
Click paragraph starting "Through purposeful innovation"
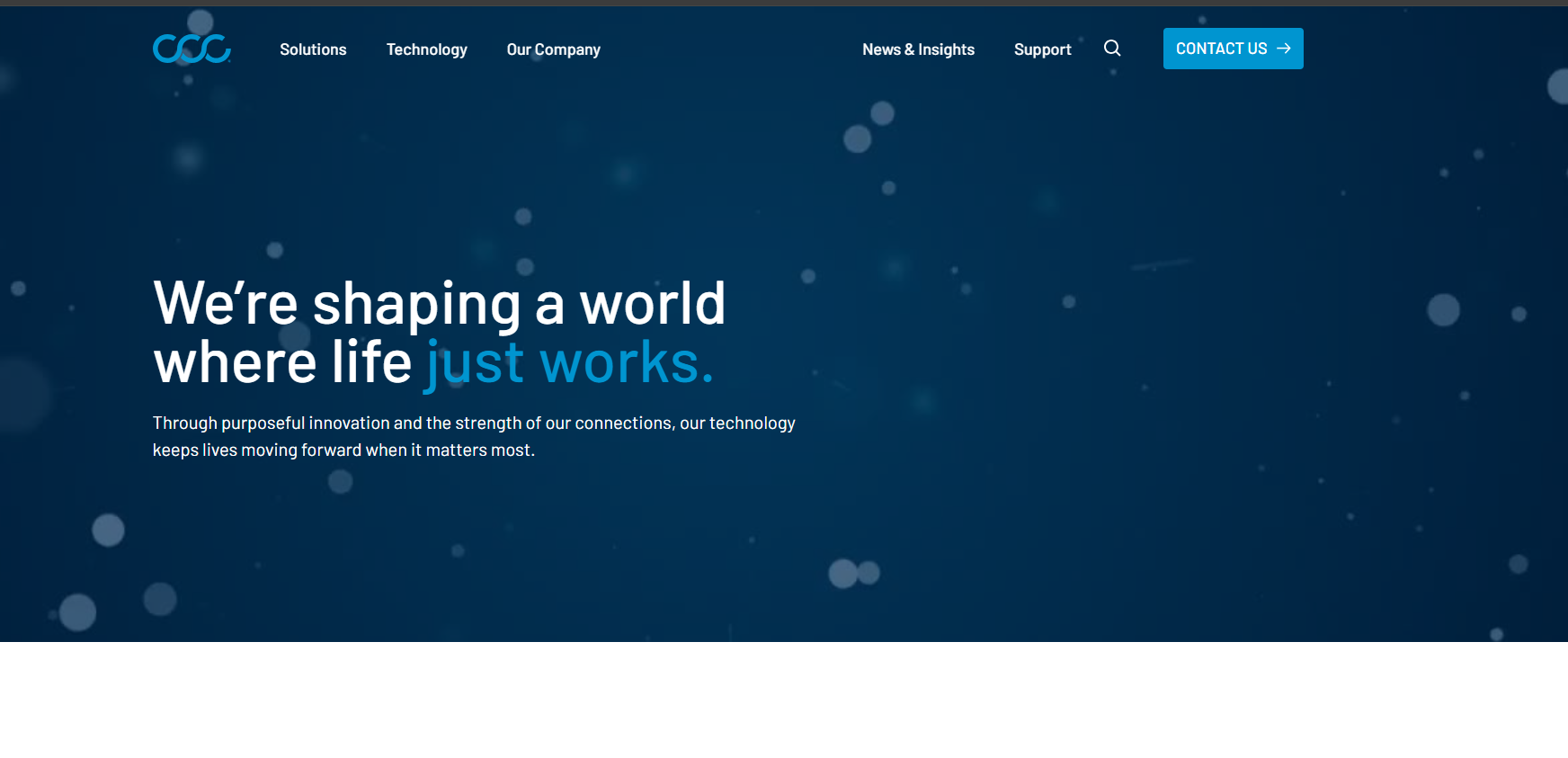tap(474, 436)
